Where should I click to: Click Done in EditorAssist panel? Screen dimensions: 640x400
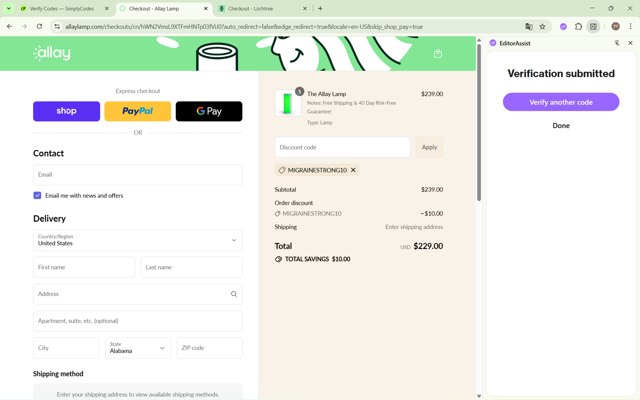561,126
